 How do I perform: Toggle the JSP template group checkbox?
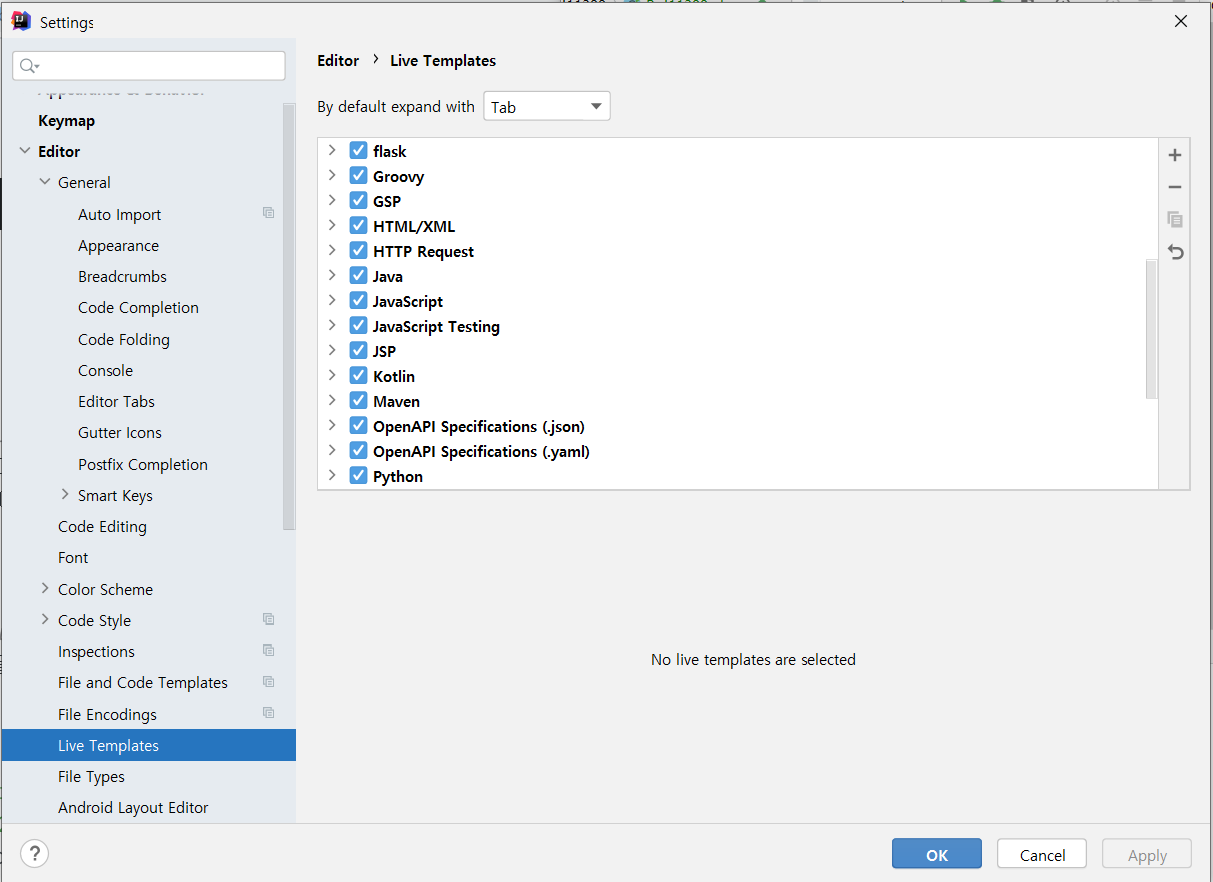[x=358, y=350]
